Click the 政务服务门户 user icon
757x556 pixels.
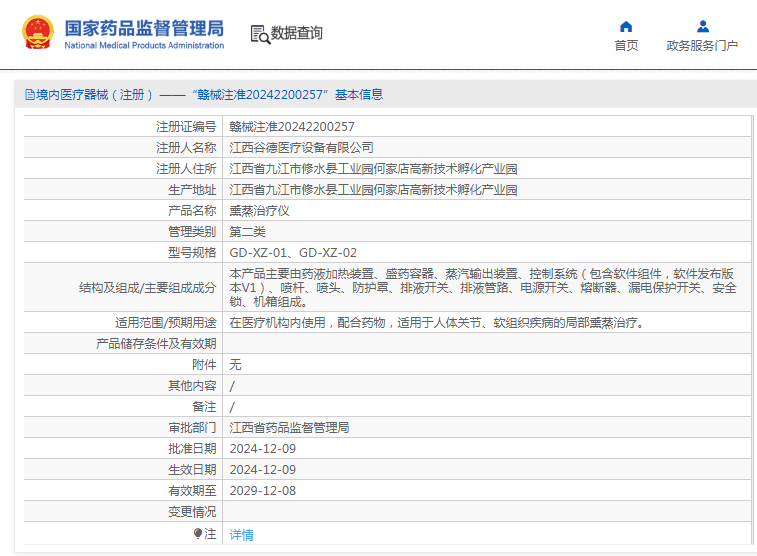(x=703, y=26)
